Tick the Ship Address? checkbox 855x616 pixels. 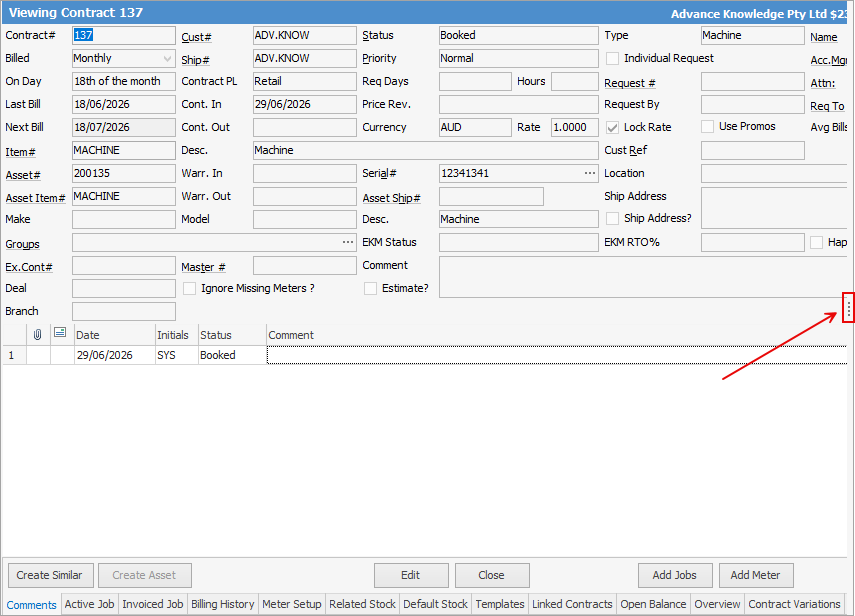tap(612, 219)
